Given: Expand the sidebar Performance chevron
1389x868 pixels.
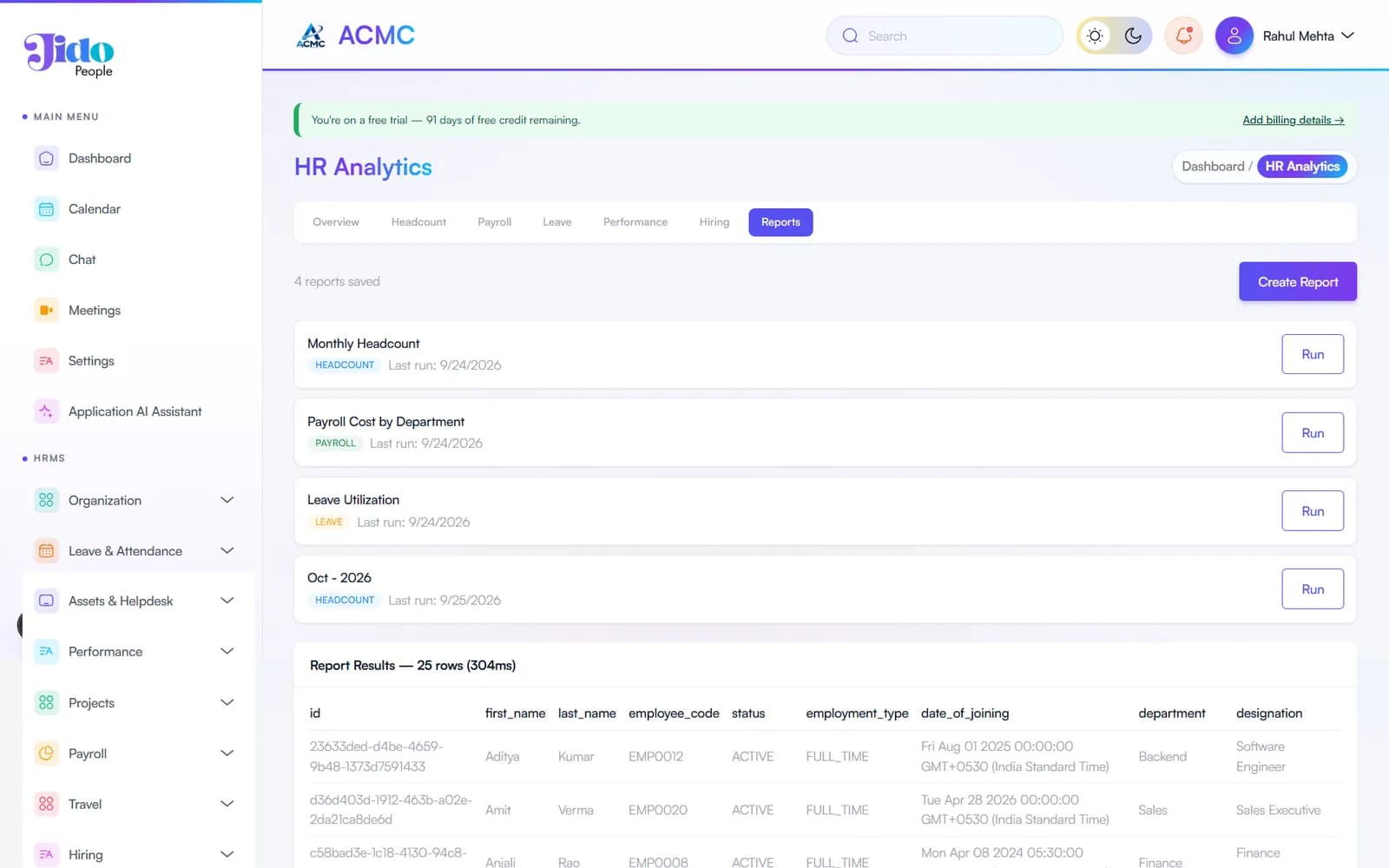Looking at the screenshot, I should click(x=227, y=651).
